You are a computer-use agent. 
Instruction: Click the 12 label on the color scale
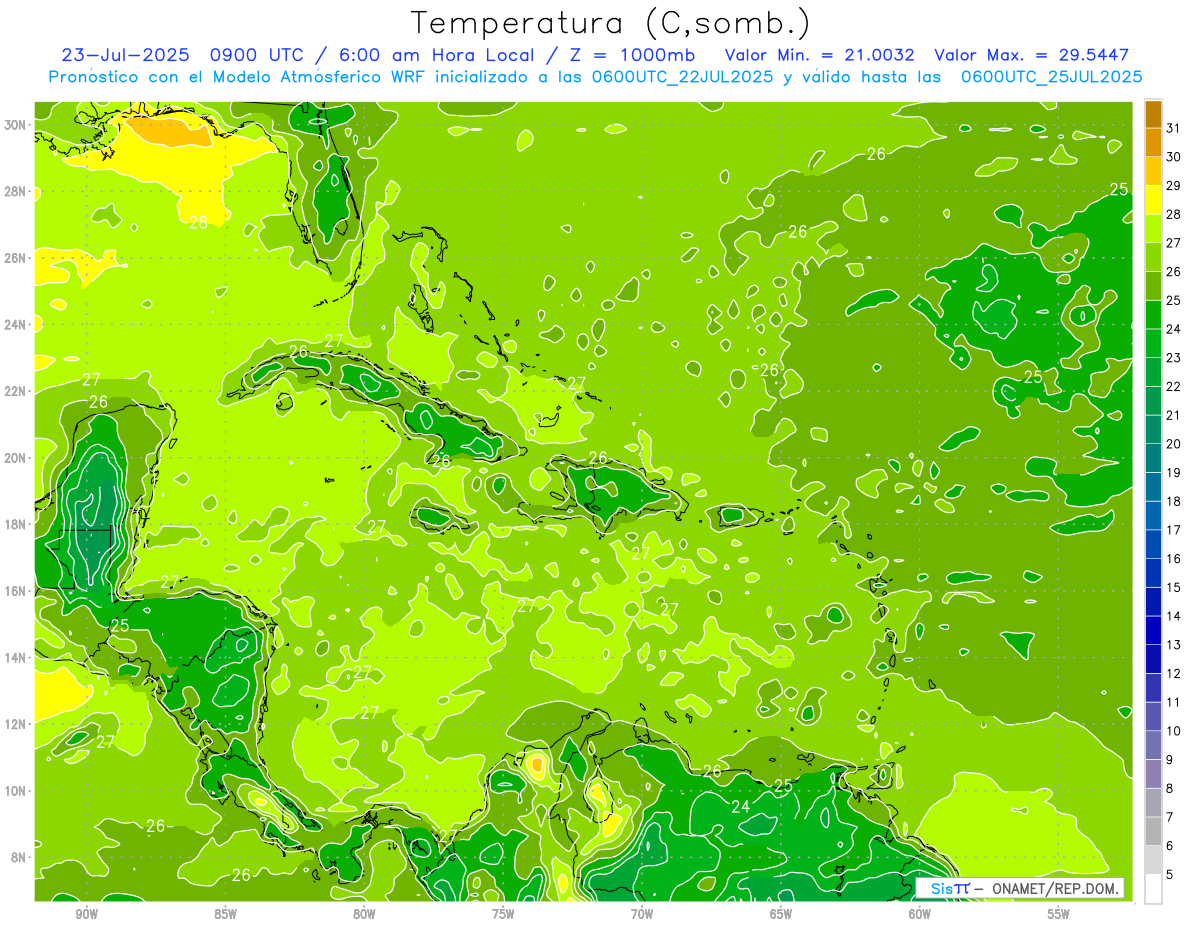tap(1174, 674)
